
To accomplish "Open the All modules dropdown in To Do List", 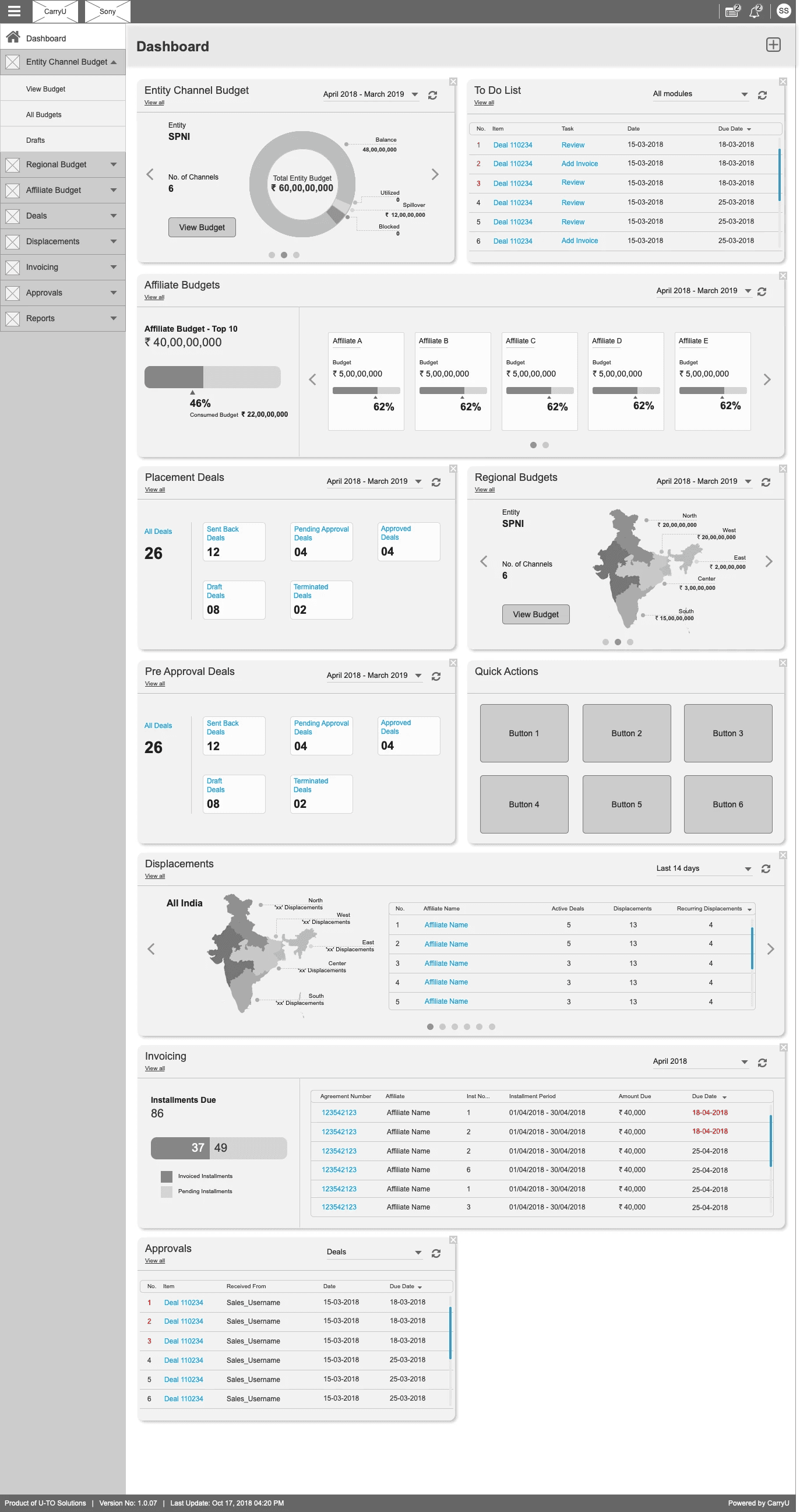I will click(x=701, y=94).
